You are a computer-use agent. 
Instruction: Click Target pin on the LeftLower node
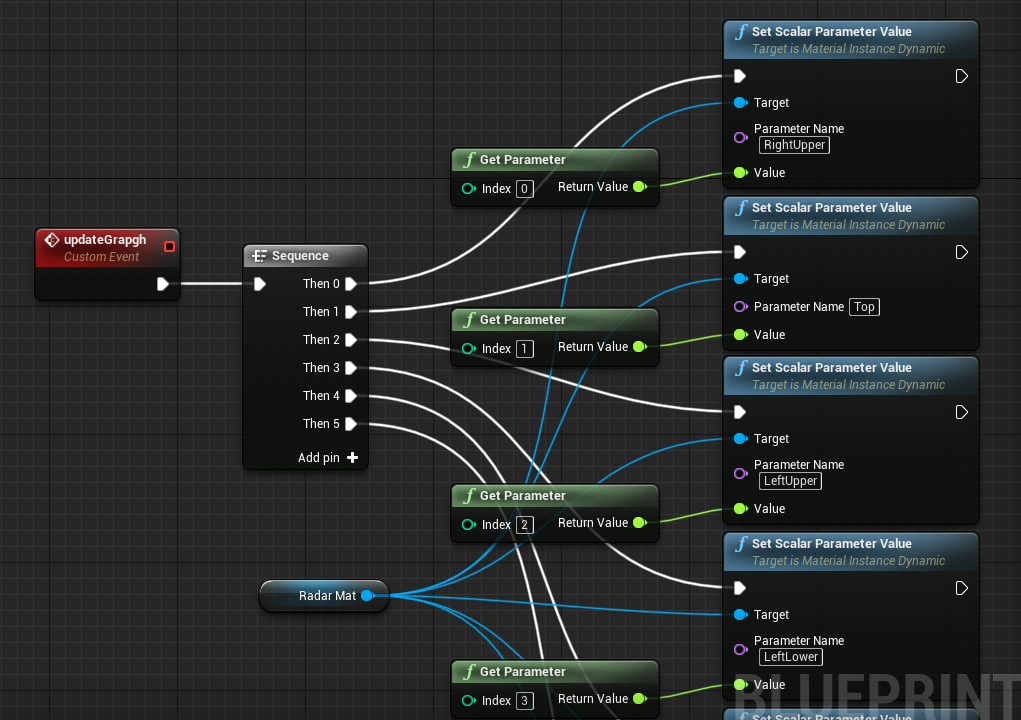tap(740, 615)
